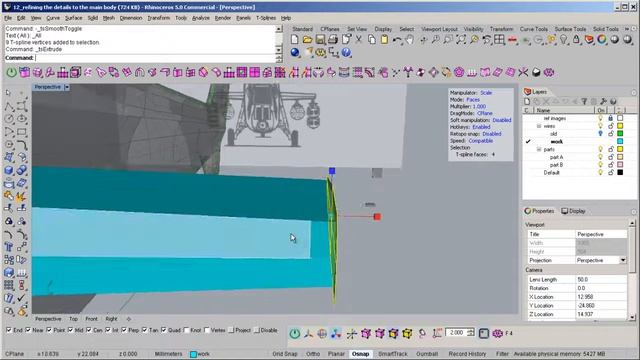Click the black and white cube icon
The height and width of the screenshot is (360, 640).
tap(536, 73)
